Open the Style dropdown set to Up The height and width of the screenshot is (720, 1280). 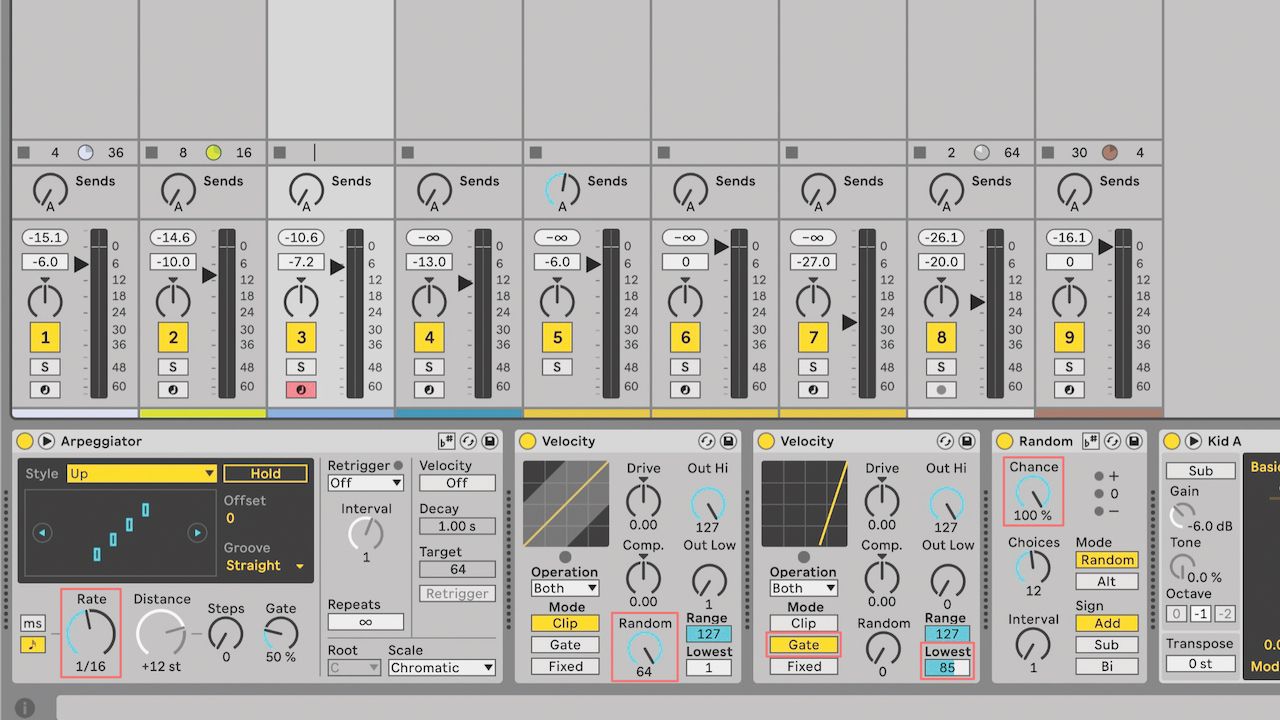pos(140,473)
